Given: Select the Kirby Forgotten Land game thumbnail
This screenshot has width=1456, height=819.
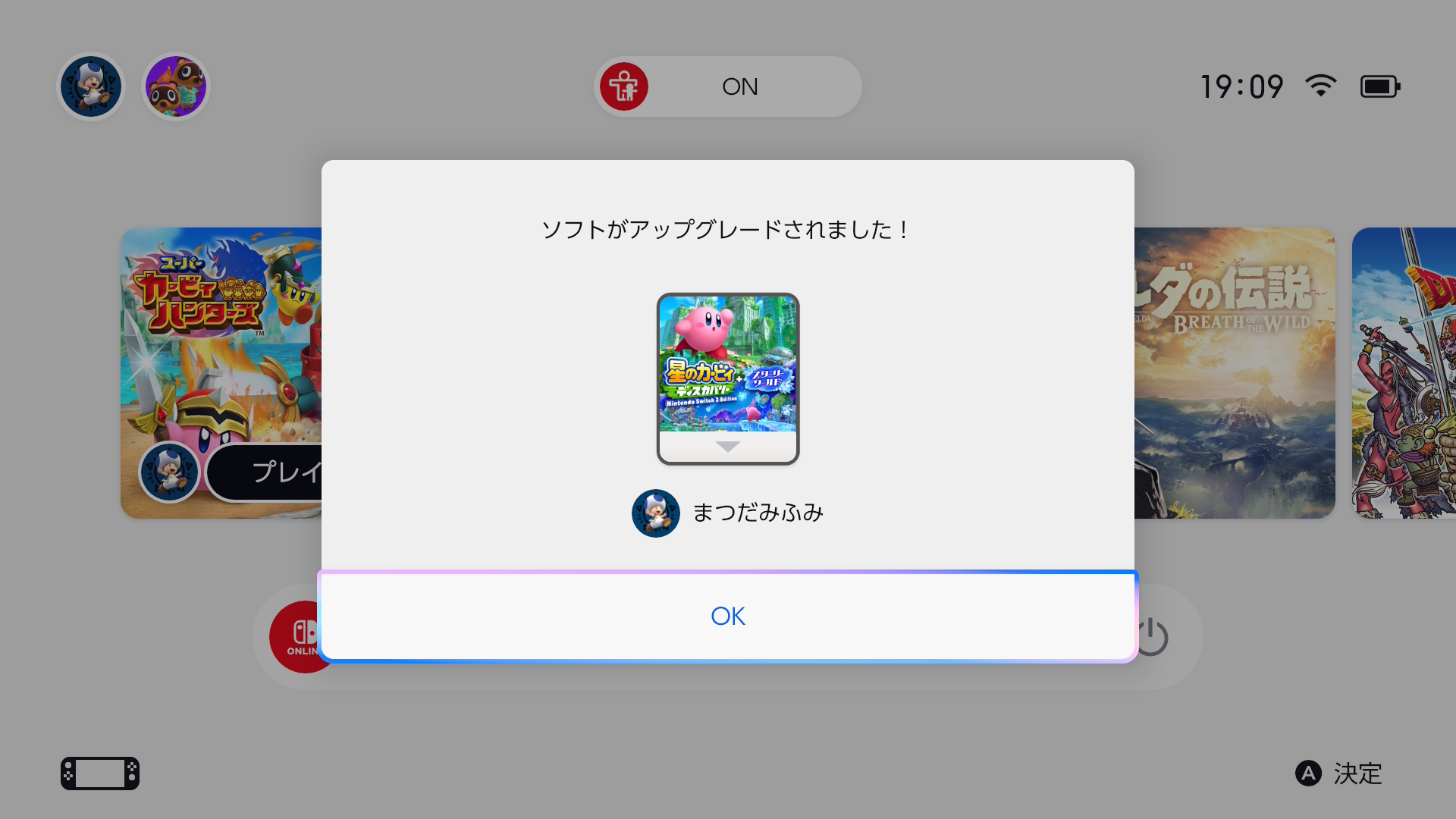Looking at the screenshot, I should click(728, 364).
